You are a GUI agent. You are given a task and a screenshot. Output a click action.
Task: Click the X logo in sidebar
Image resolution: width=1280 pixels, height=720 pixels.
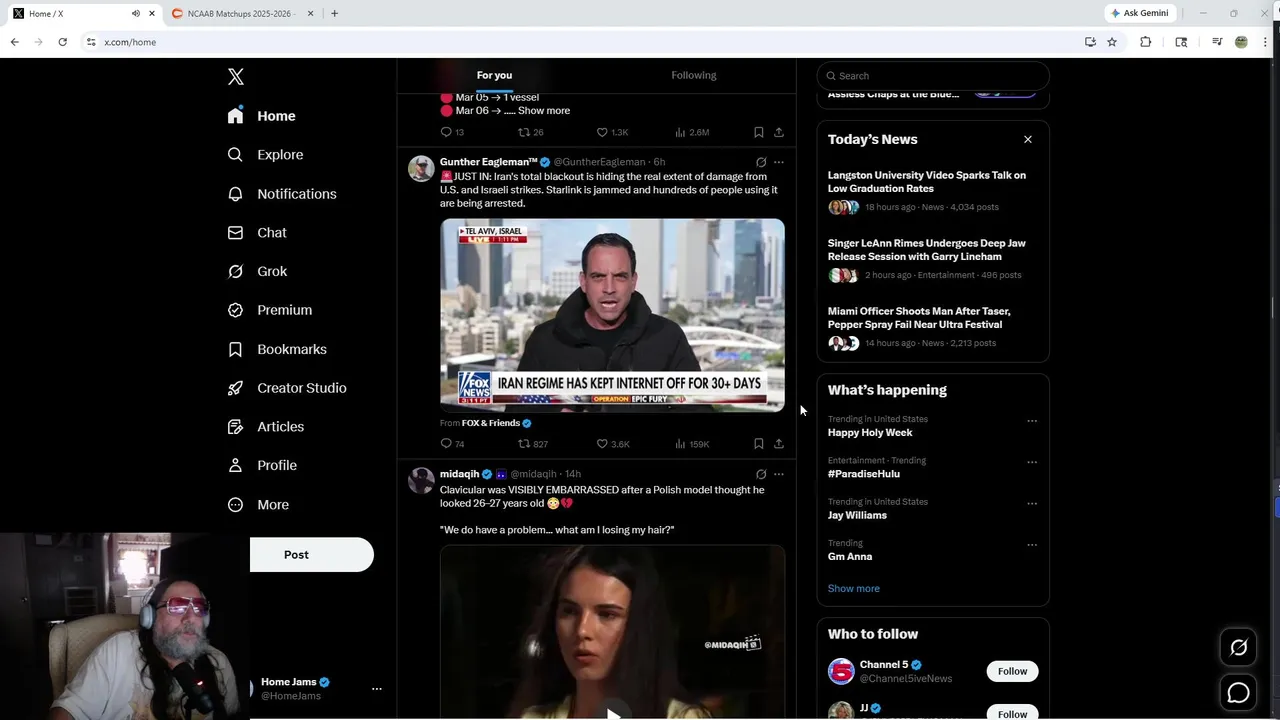(x=236, y=77)
